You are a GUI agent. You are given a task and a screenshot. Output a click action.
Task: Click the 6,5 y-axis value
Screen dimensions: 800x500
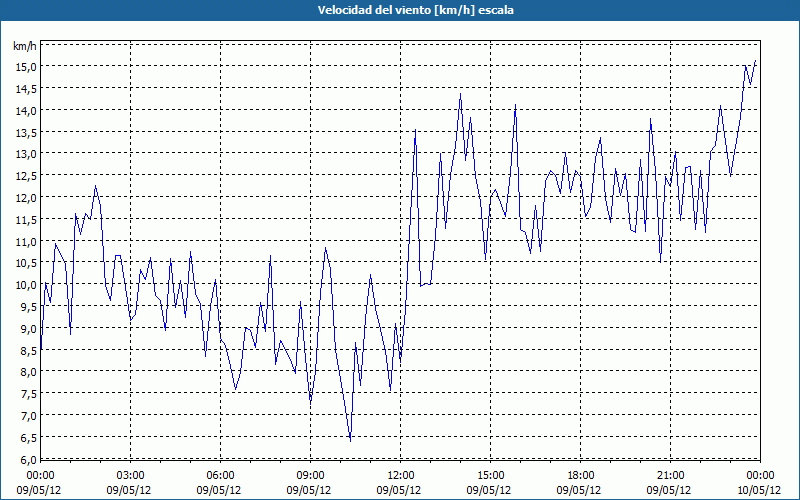click(x=29, y=438)
